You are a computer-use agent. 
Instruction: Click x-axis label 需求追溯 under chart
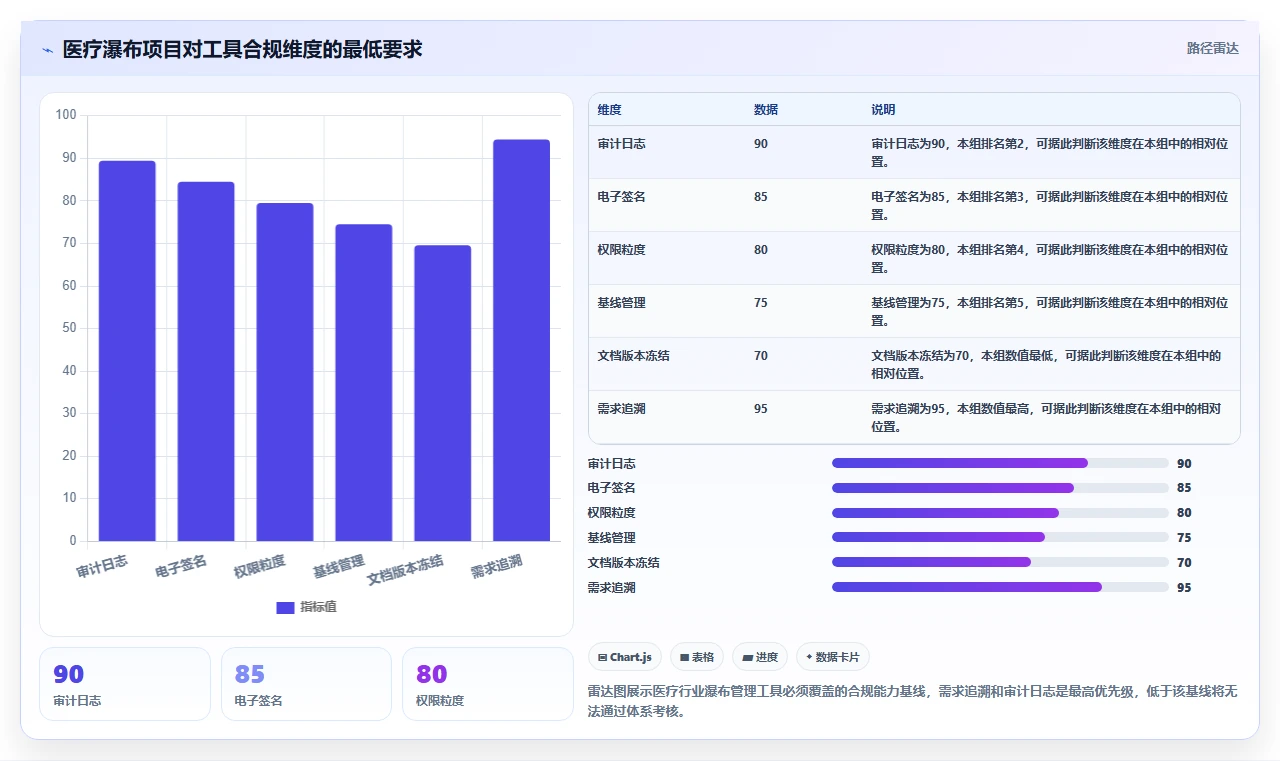click(x=497, y=567)
